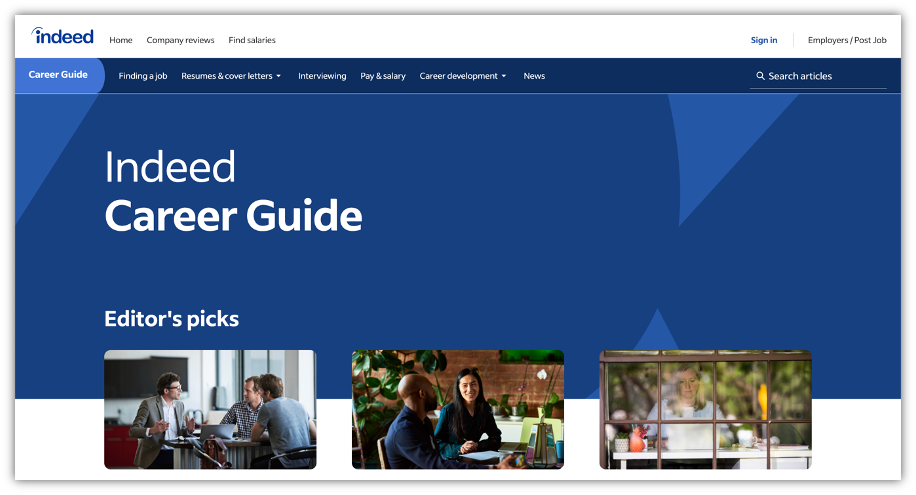Click the Indeed Career Guide hero title
The width and height of the screenshot is (916, 495).
pyautogui.click(x=233, y=192)
